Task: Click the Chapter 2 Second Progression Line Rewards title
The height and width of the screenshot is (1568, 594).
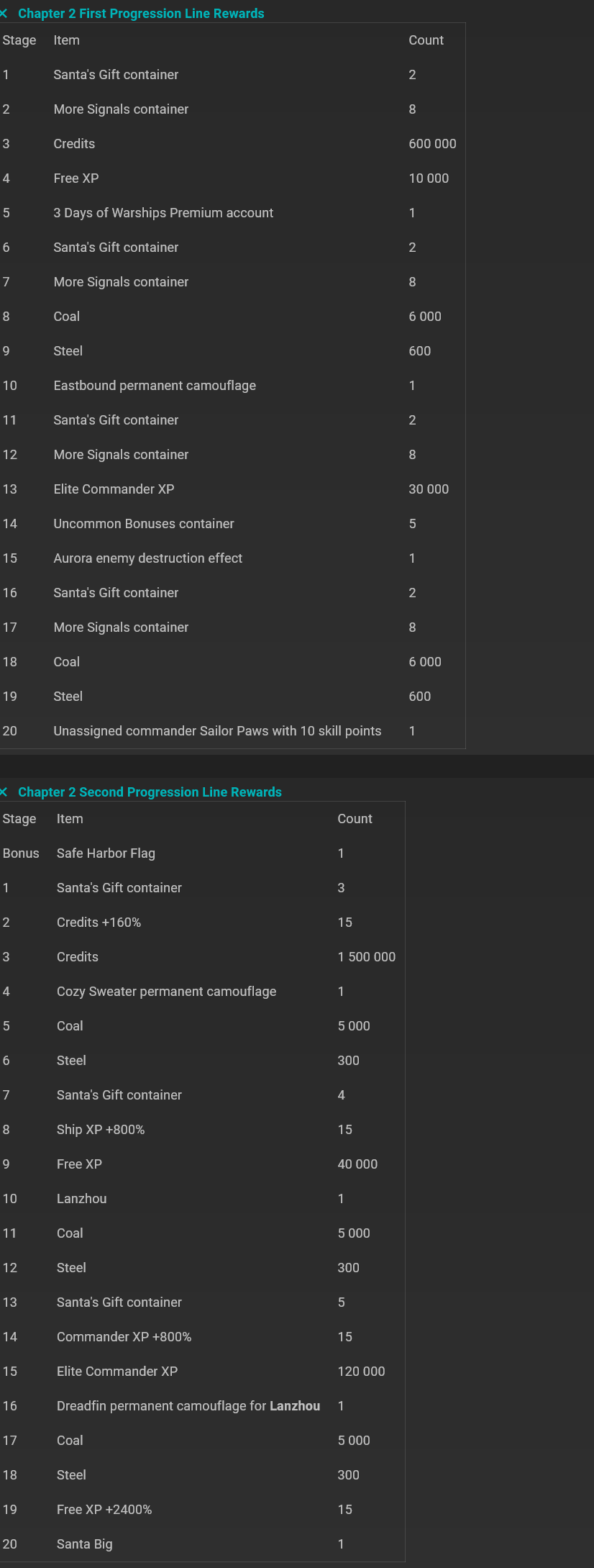Action: 150,792
